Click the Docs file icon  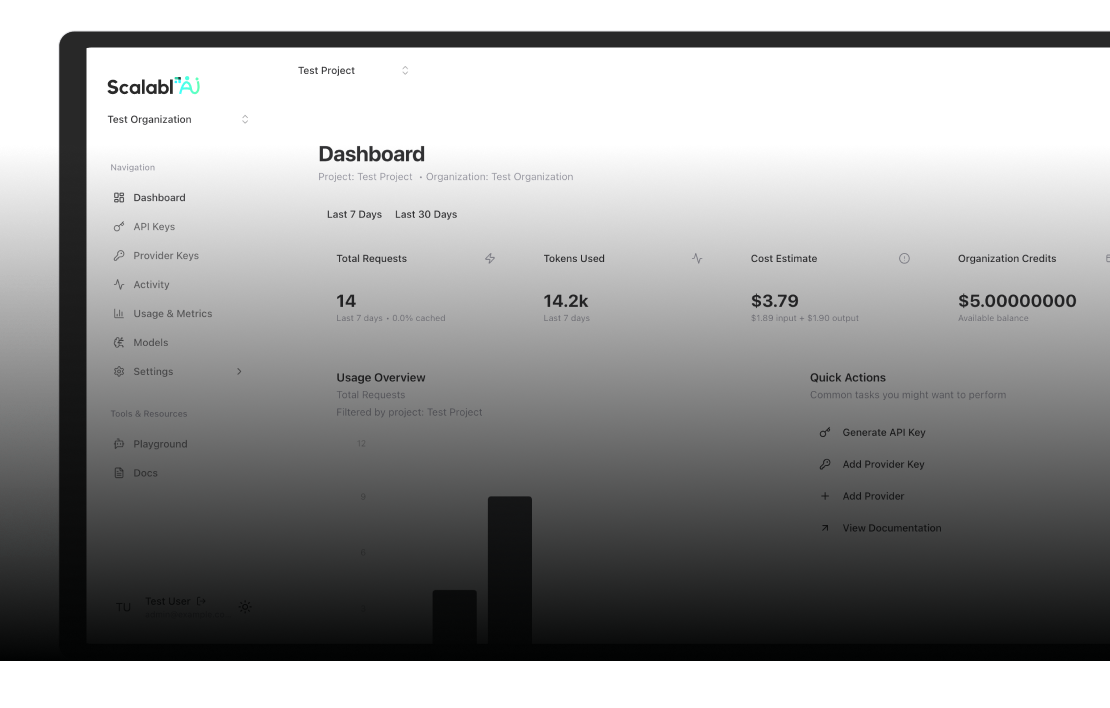(119, 473)
